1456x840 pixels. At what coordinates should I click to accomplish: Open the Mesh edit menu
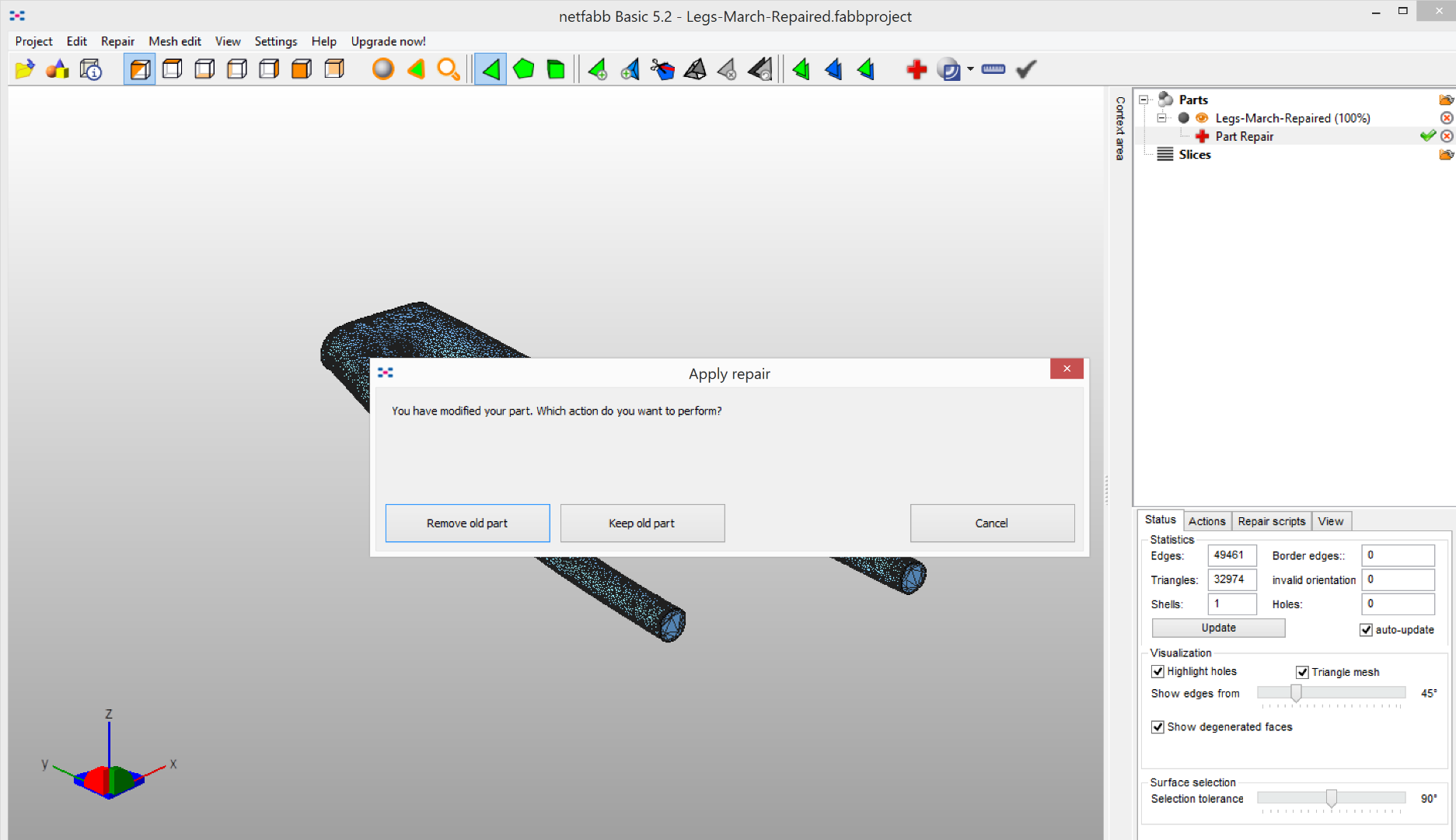tap(175, 41)
